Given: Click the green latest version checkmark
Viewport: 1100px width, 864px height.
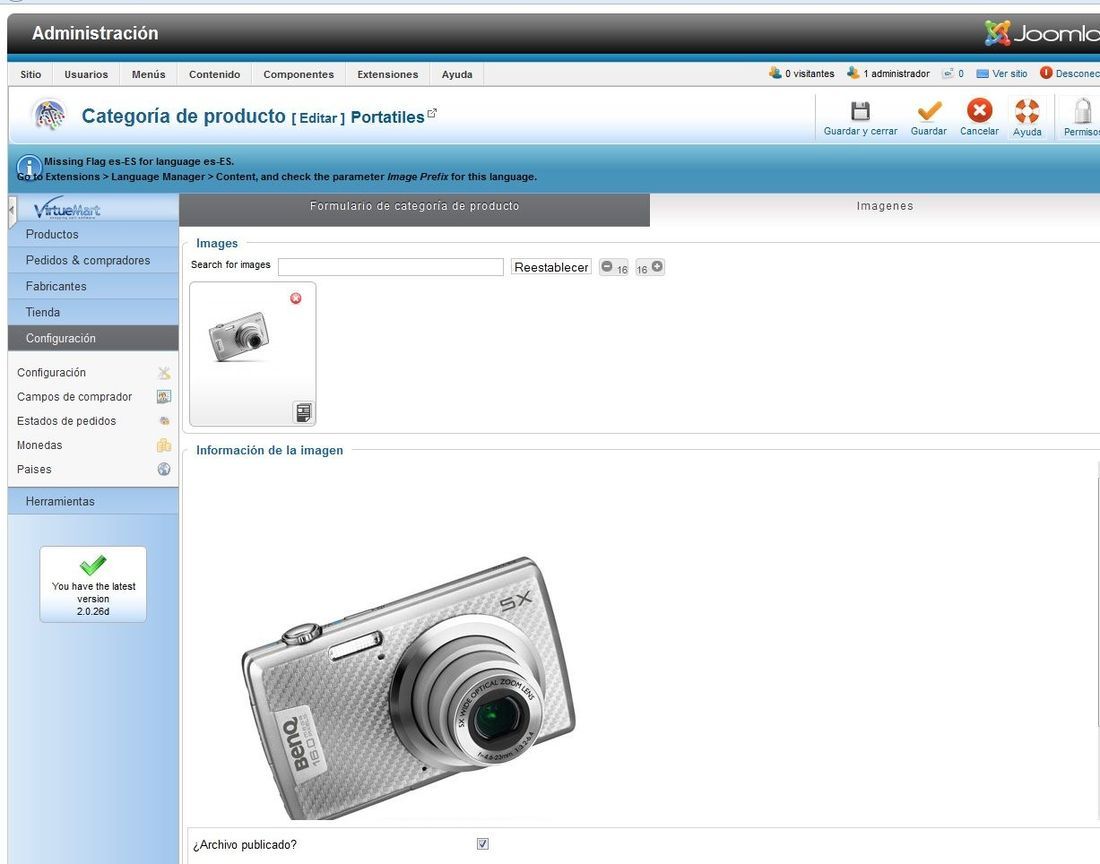Looking at the screenshot, I should click(x=93, y=565).
